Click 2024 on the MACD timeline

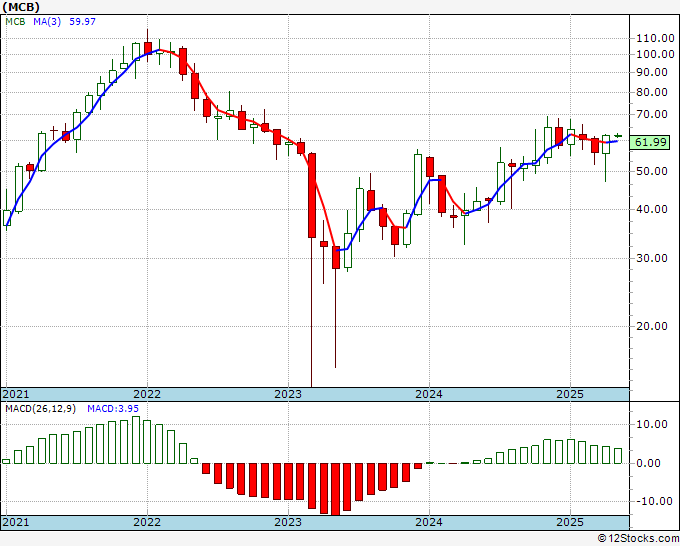point(429,522)
